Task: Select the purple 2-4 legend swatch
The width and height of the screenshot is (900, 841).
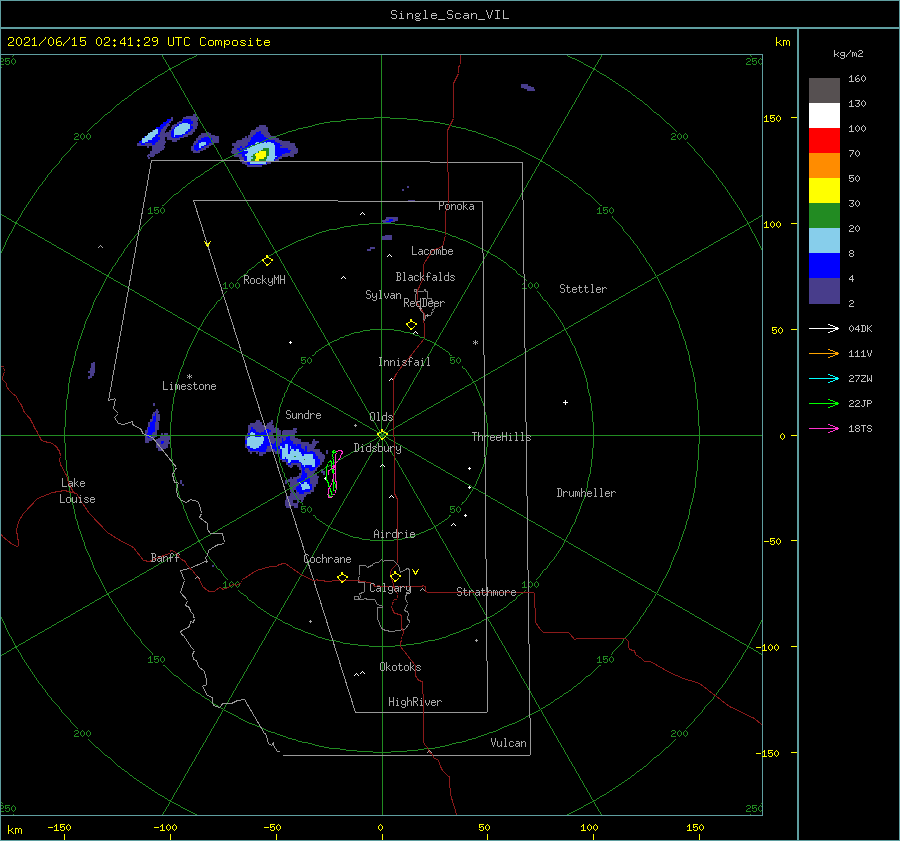Action: coord(824,291)
